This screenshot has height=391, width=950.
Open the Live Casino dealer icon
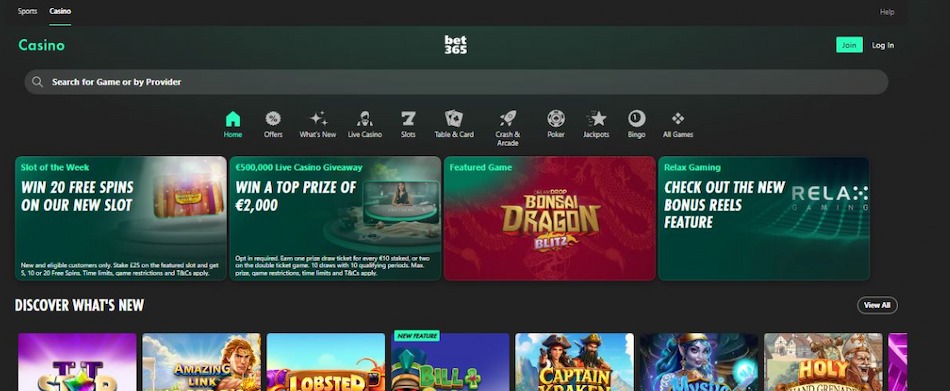click(x=365, y=119)
